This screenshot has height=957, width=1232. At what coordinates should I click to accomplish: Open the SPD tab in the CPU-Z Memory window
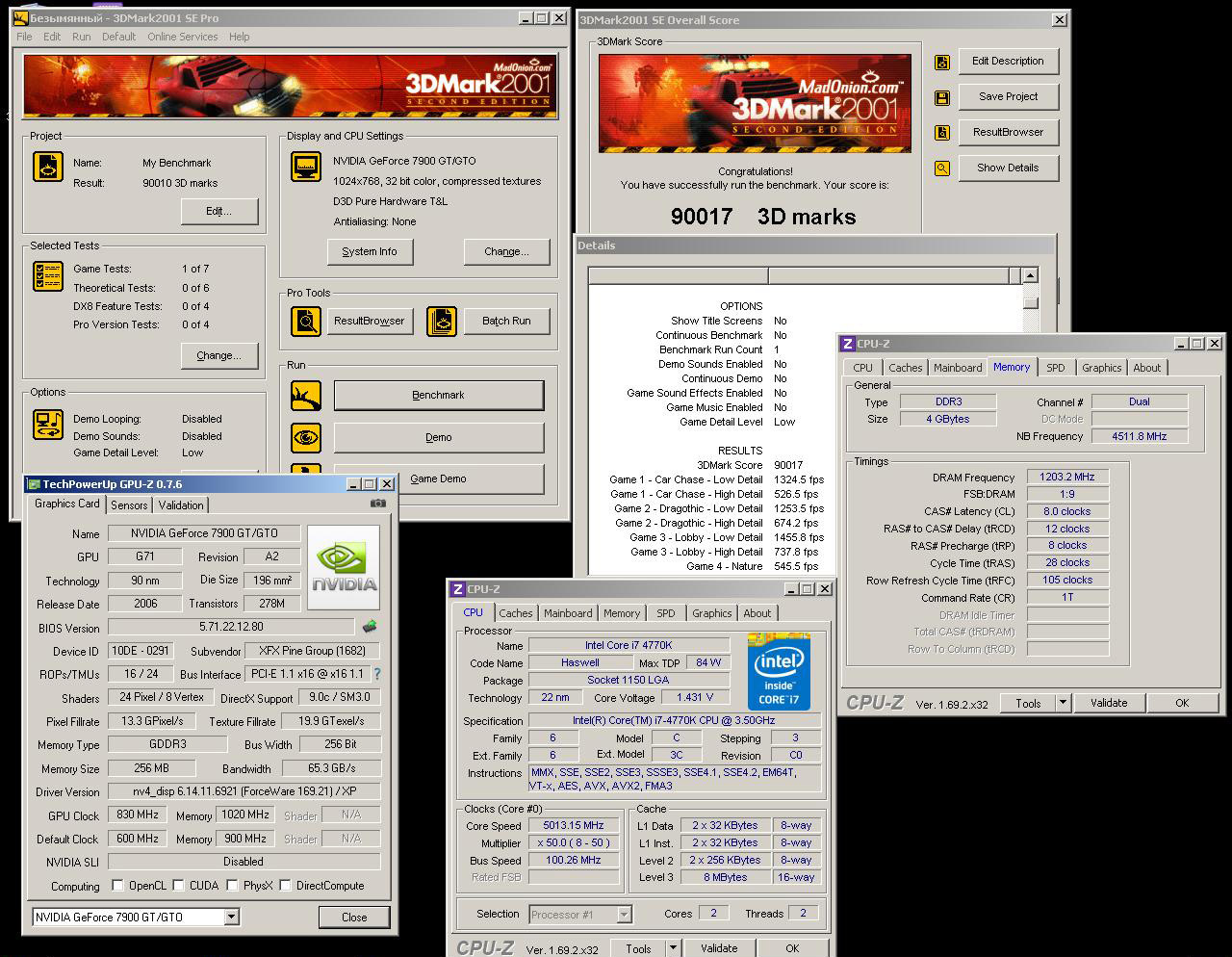(1056, 368)
